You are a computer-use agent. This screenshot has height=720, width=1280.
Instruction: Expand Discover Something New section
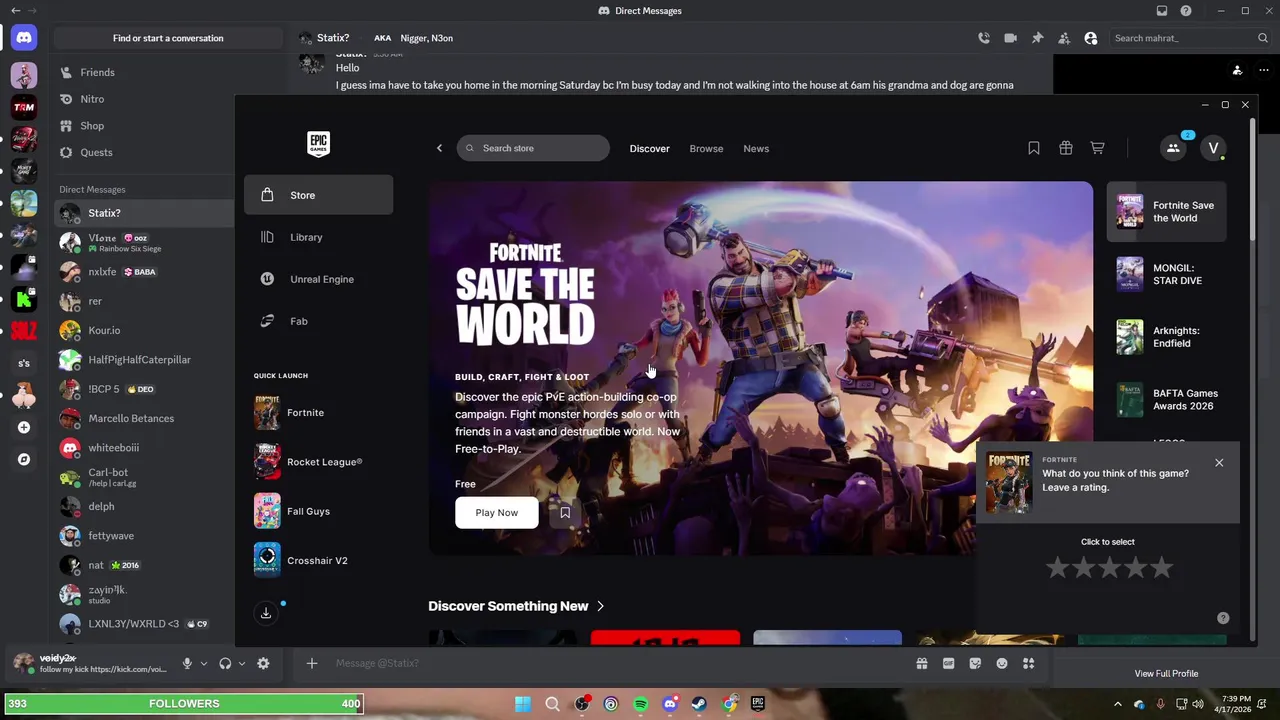(516, 606)
